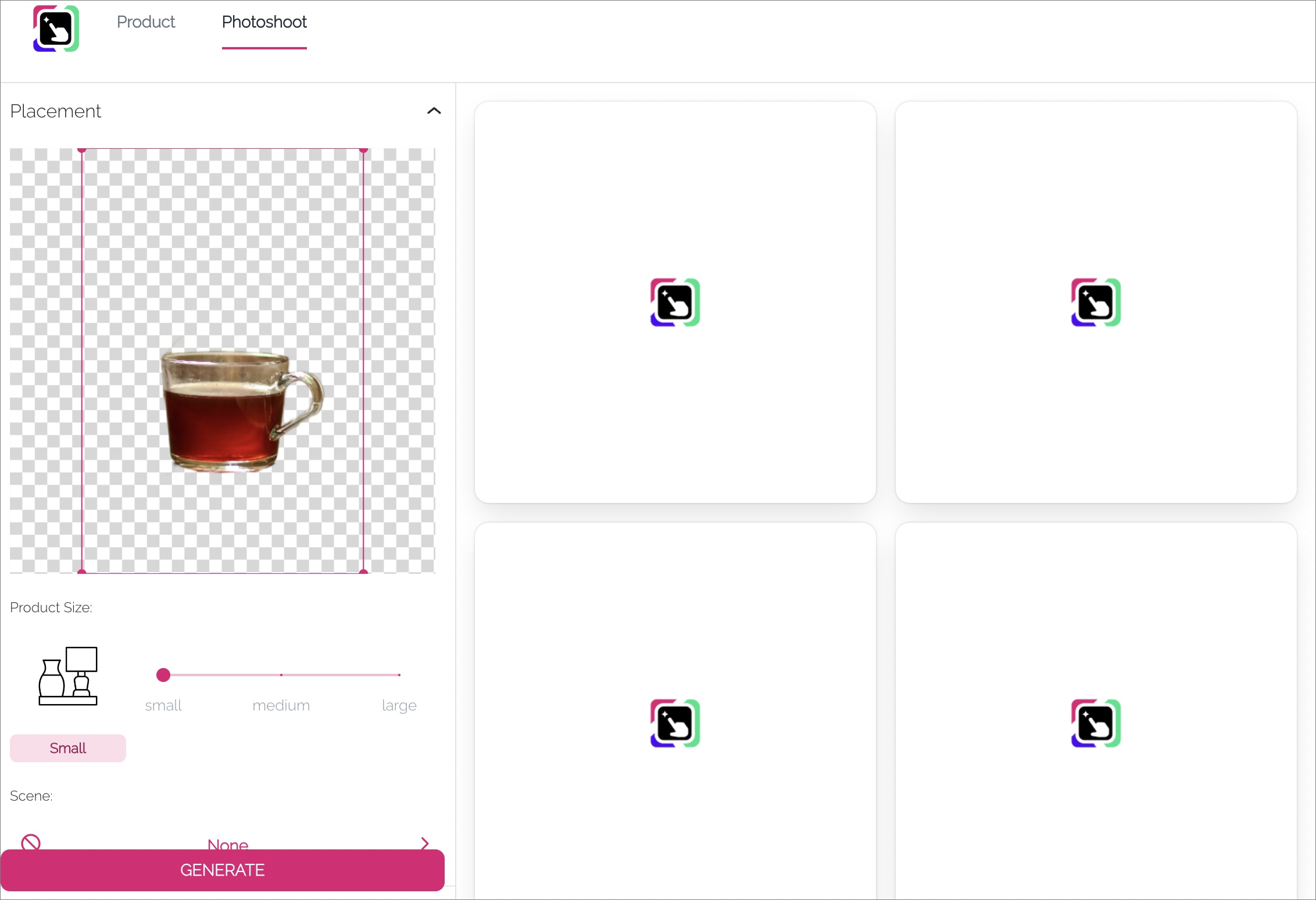1316x900 pixels.
Task: Set product size slider to large tick
Action: click(x=399, y=675)
